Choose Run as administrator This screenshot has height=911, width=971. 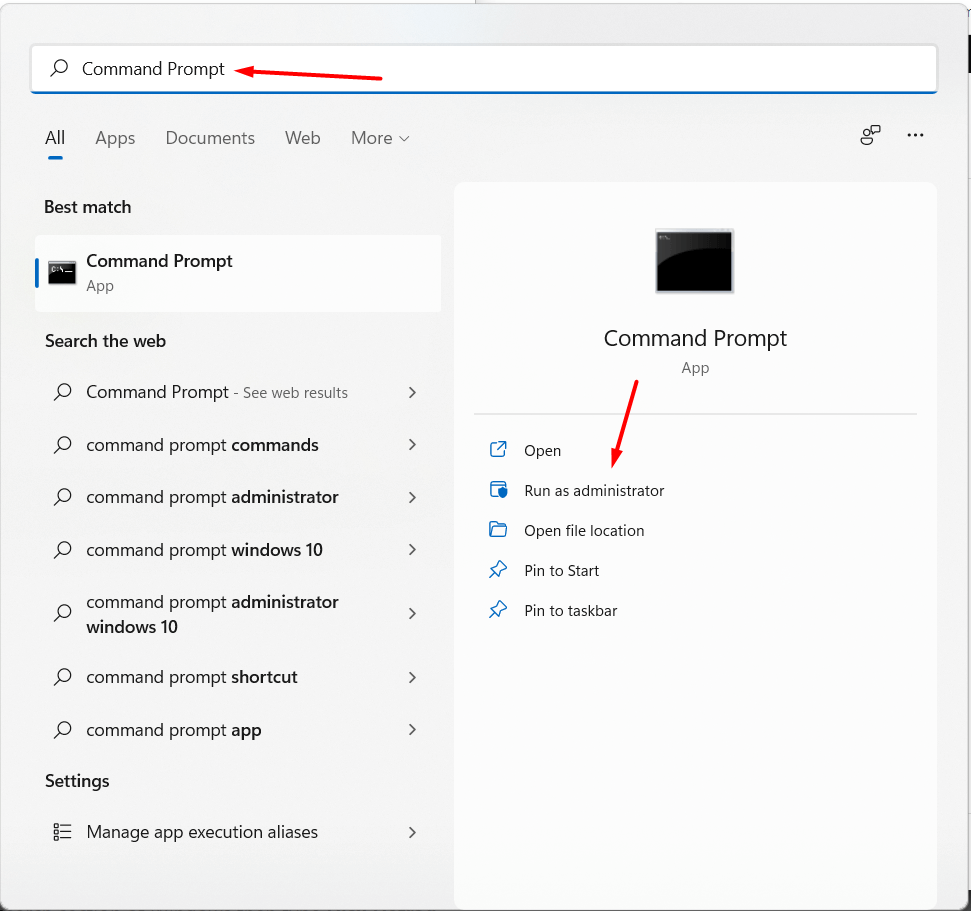click(x=594, y=491)
